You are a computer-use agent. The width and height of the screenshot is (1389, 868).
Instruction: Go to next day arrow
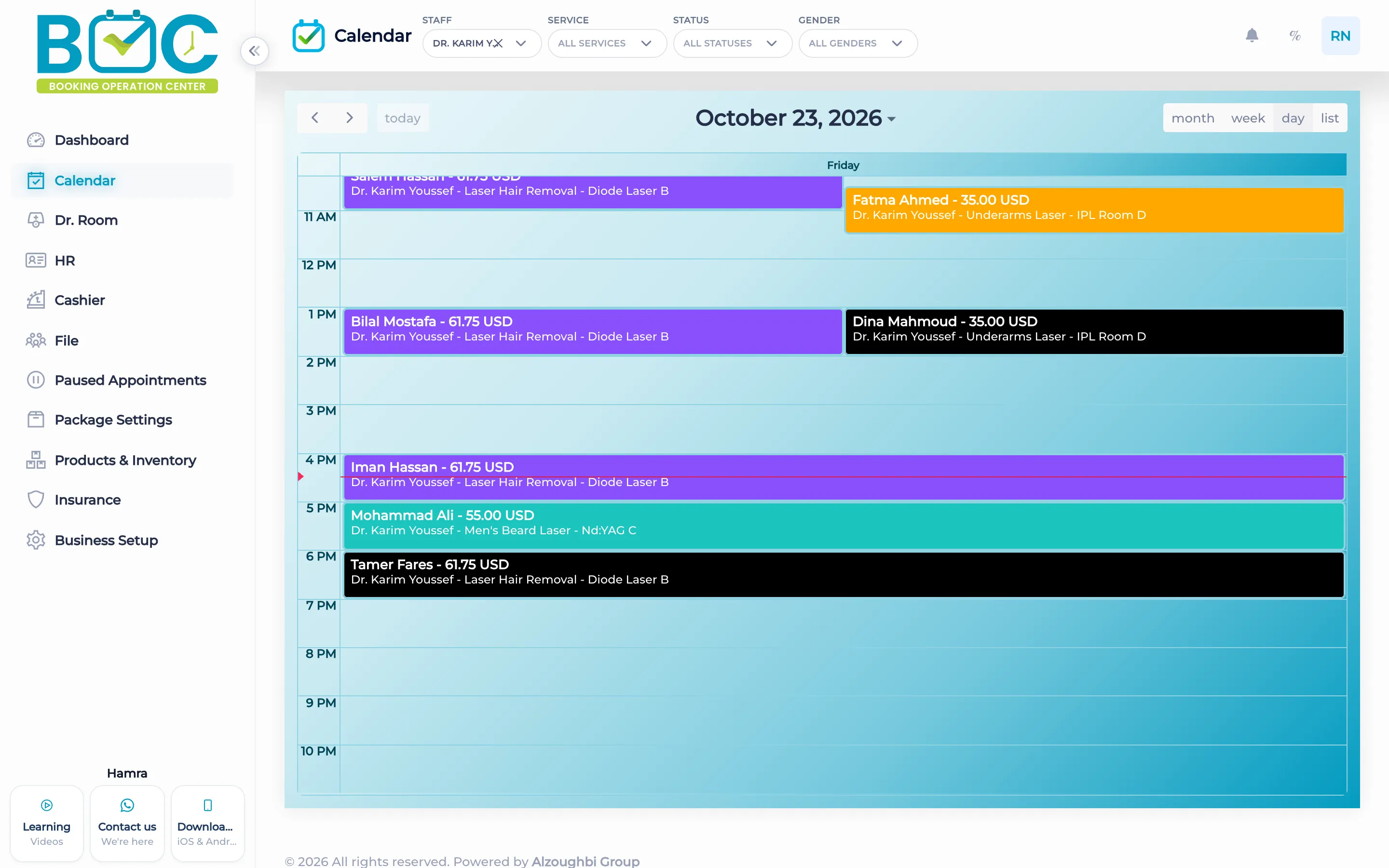click(x=350, y=118)
